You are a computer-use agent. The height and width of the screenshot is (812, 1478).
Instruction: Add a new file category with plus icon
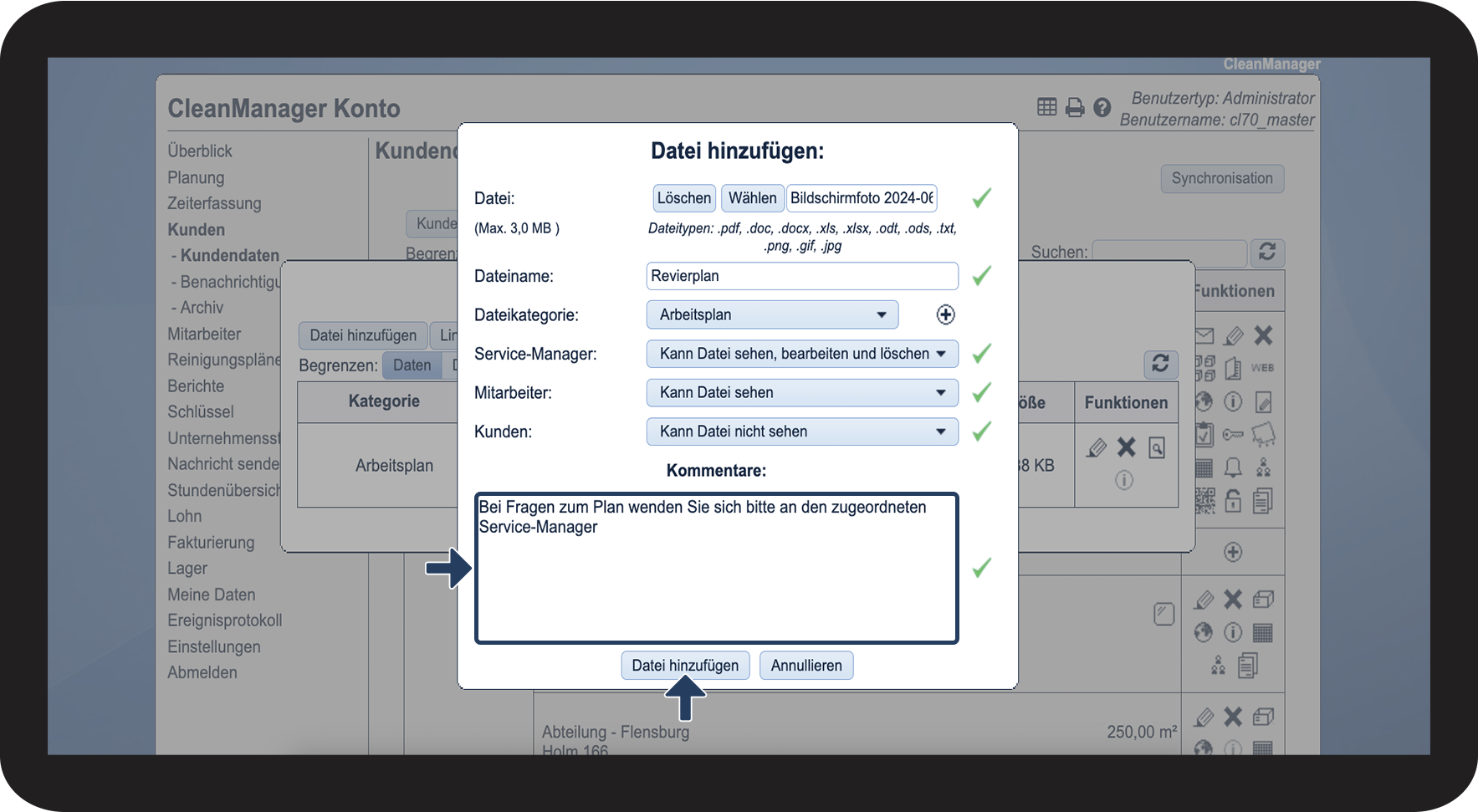(x=945, y=314)
